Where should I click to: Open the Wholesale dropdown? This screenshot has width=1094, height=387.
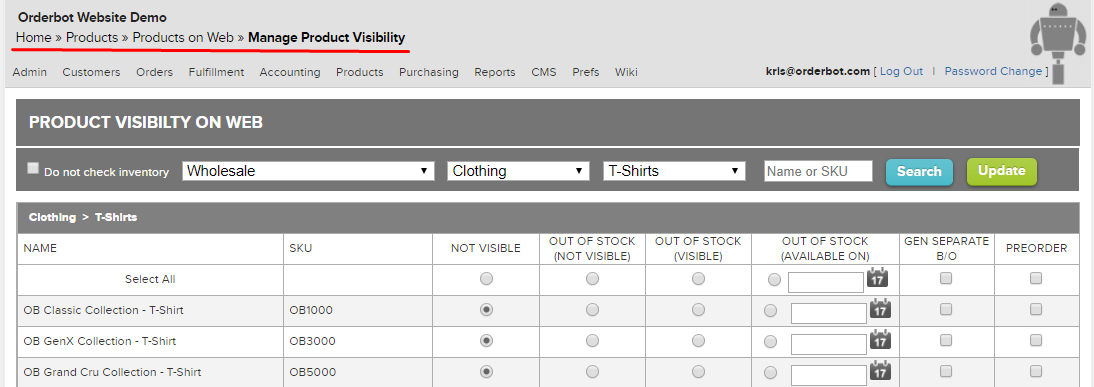pos(308,171)
